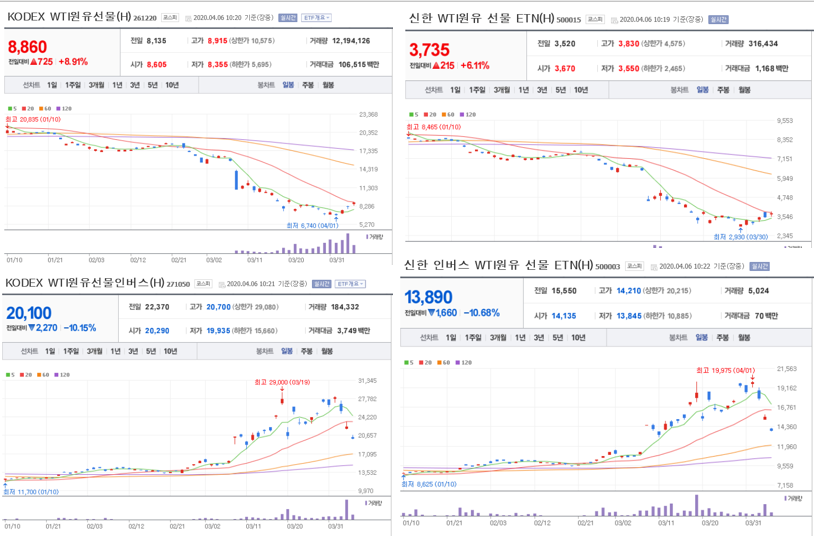Select 3년 line chart in KODEX inverse 271050 panel
814x536 pixels.
(133, 352)
